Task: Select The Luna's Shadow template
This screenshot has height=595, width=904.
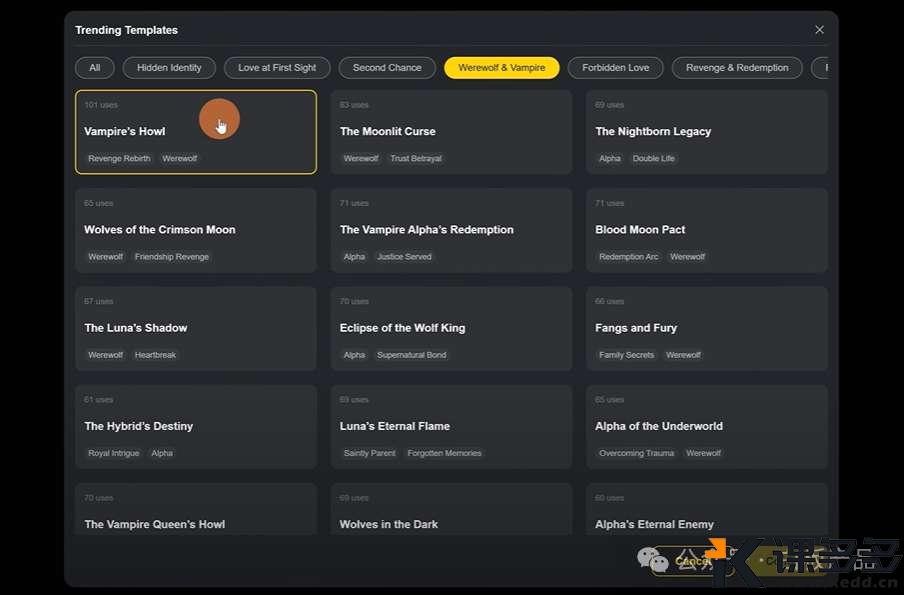Action: [x=196, y=328]
